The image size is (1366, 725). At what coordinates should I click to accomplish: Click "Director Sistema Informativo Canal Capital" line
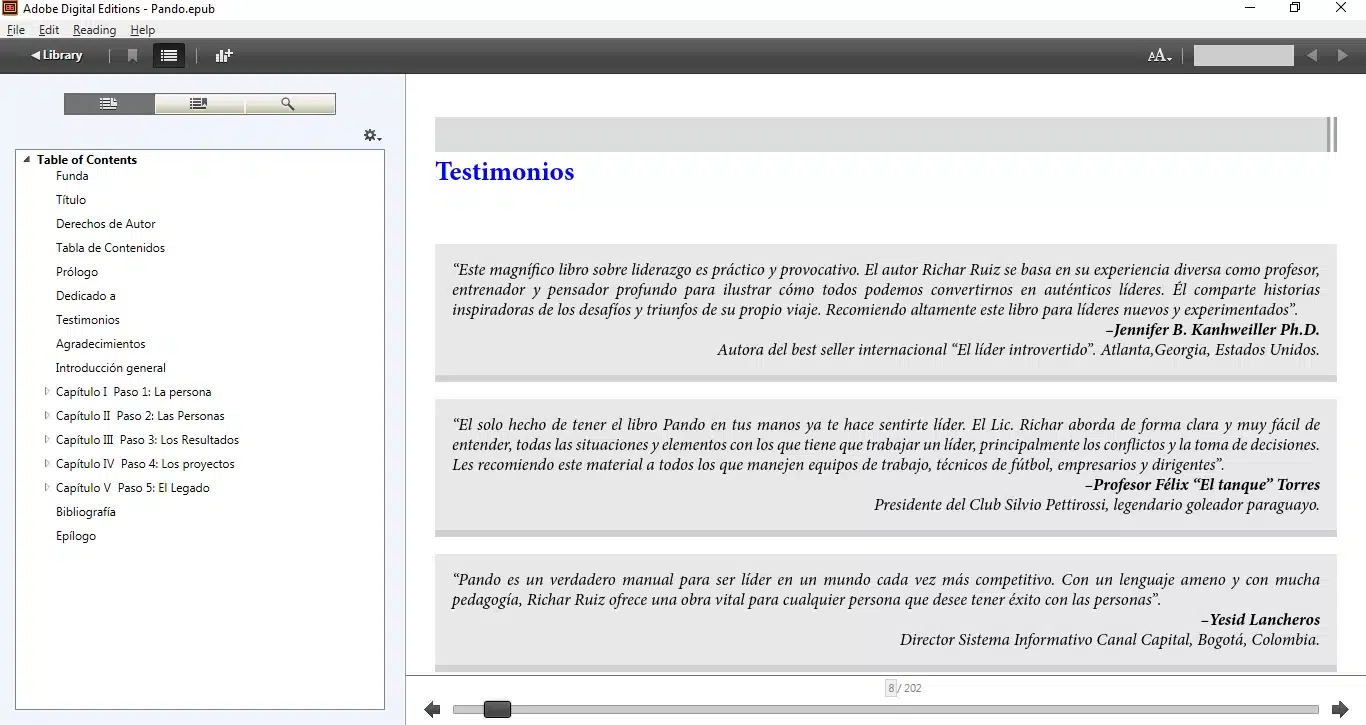(1110, 640)
